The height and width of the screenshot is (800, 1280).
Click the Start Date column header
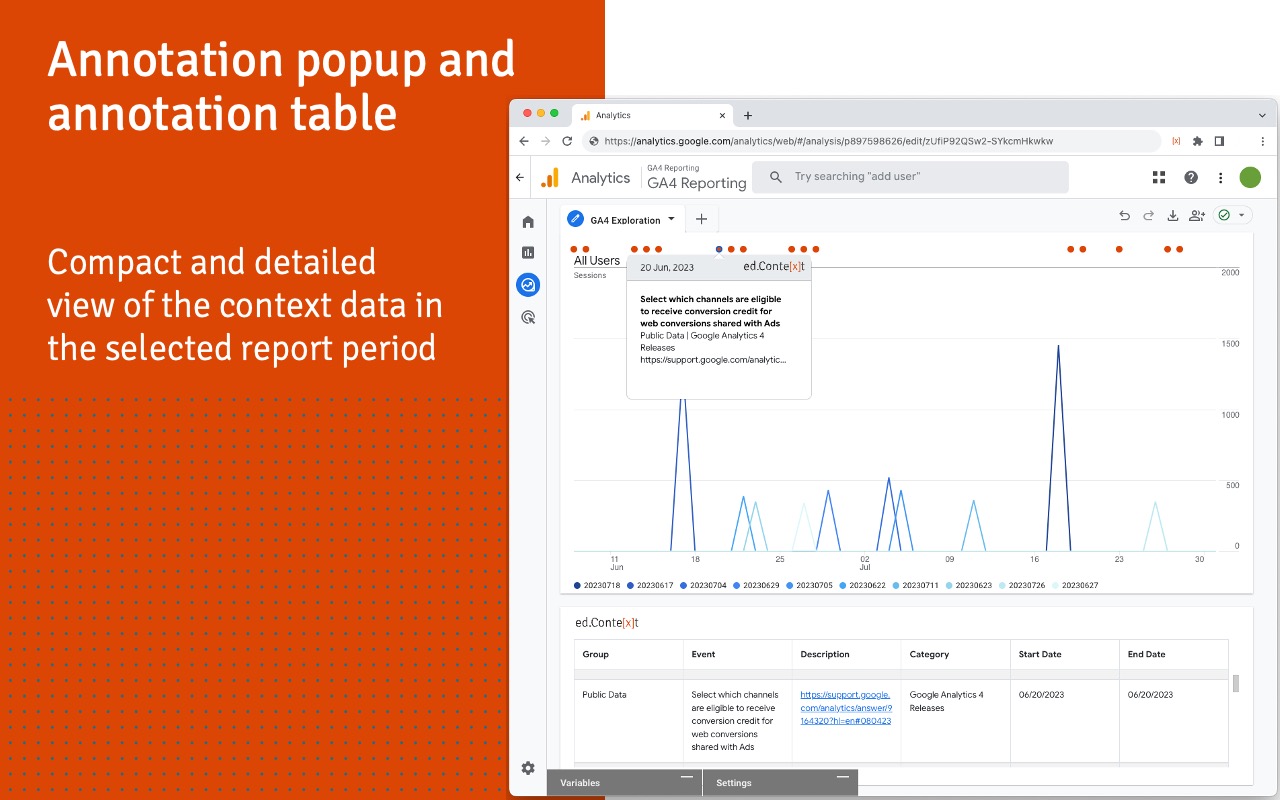point(1065,654)
